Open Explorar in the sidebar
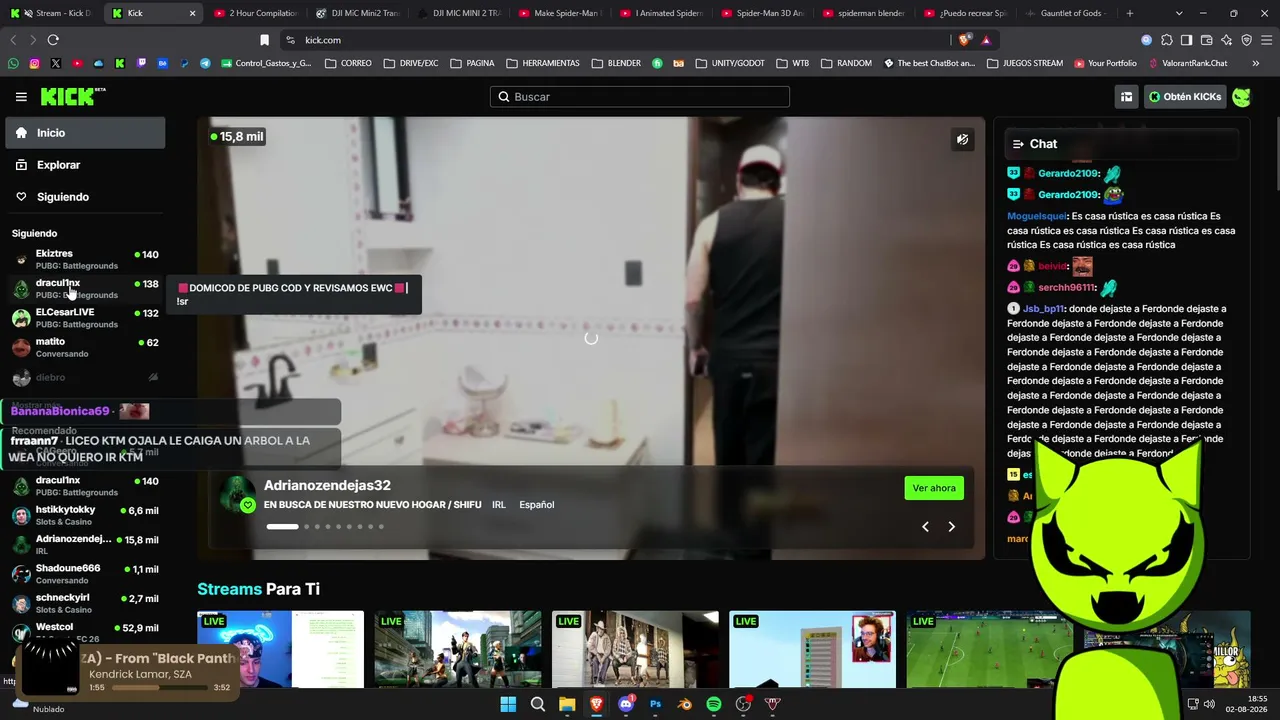The height and width of the screenshot is (720, 1280). click(x=85, y=165)
